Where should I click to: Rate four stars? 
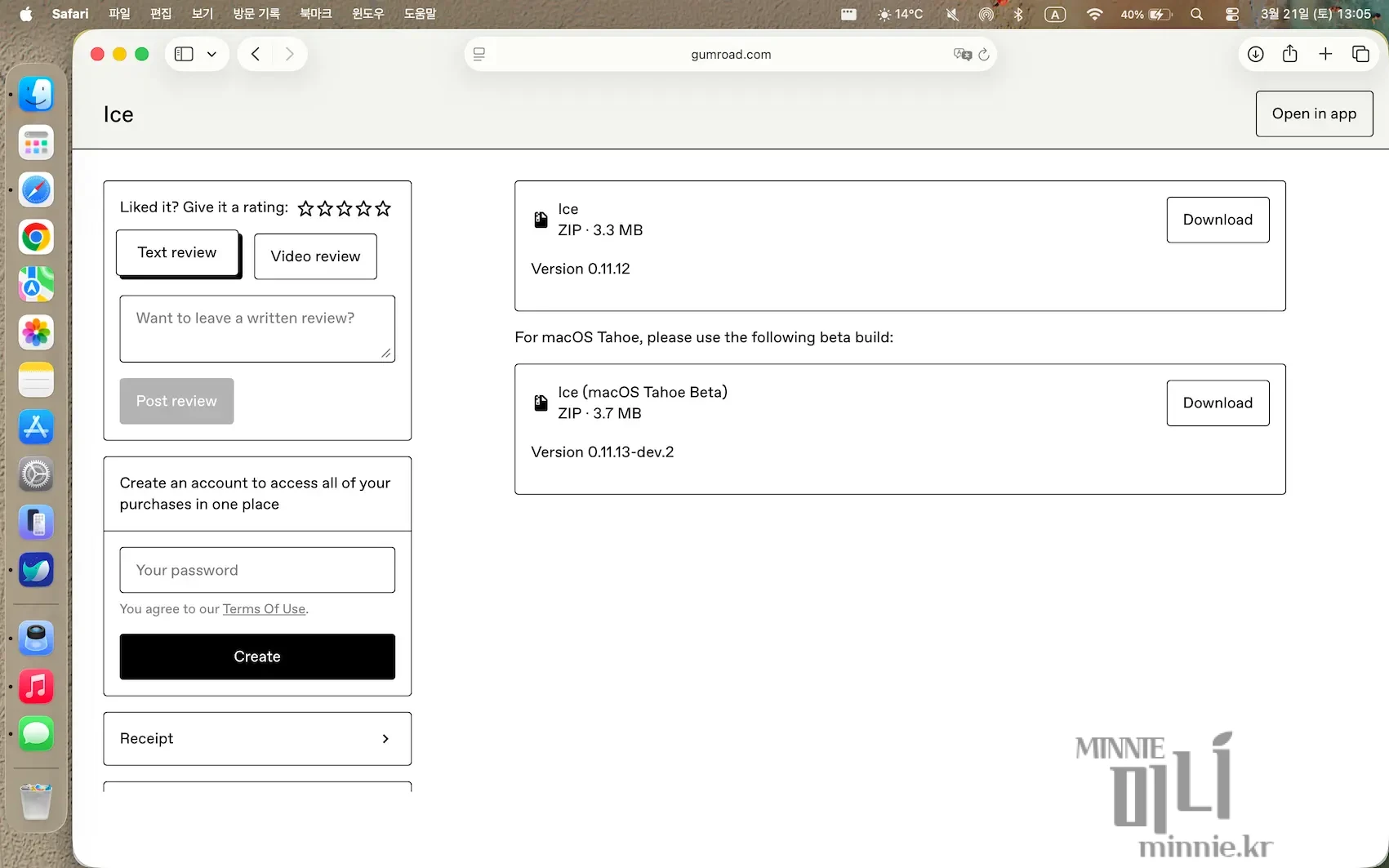point(363,208)
